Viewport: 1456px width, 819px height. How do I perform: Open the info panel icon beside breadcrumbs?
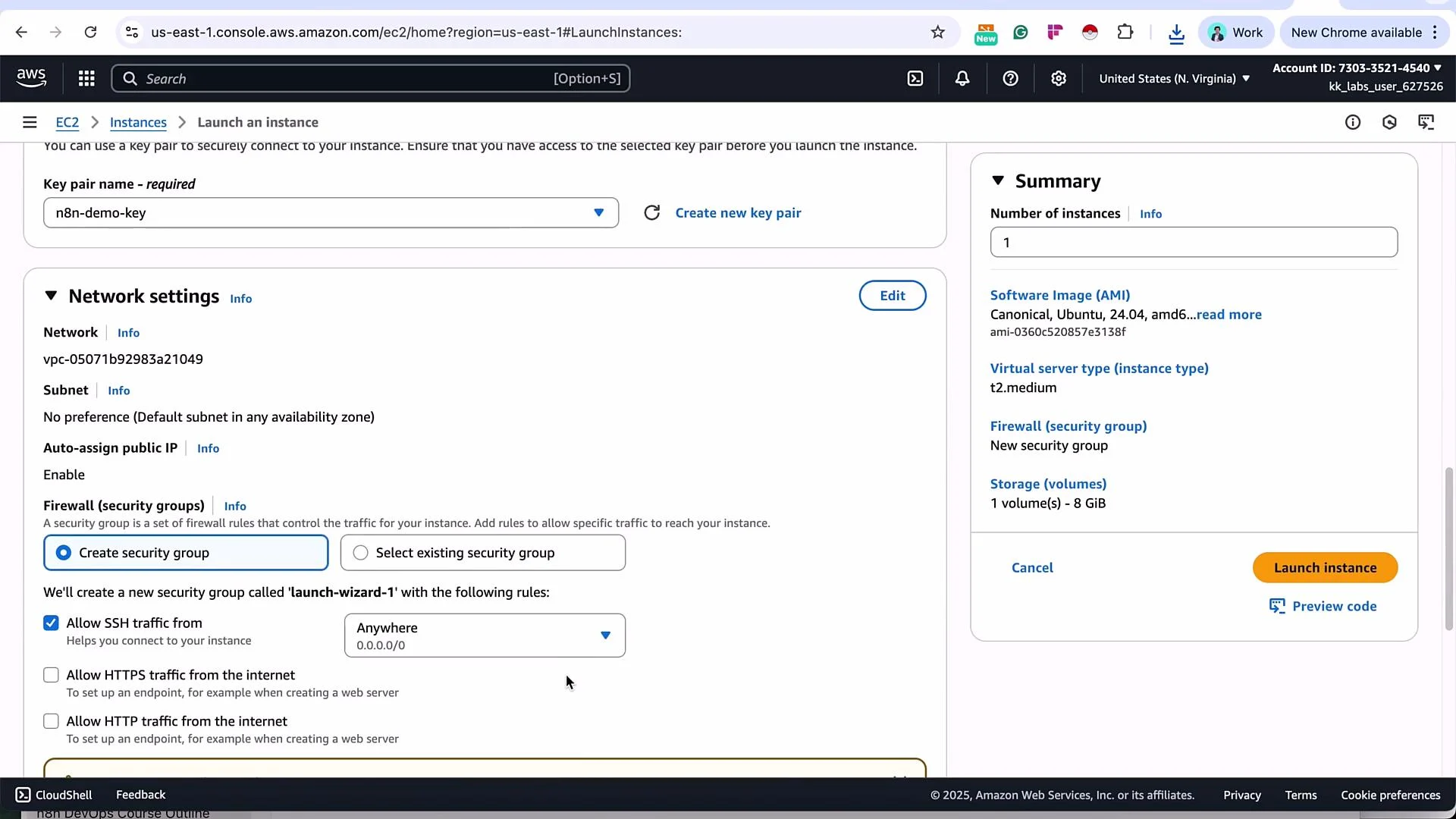(x=1353, y=122)
